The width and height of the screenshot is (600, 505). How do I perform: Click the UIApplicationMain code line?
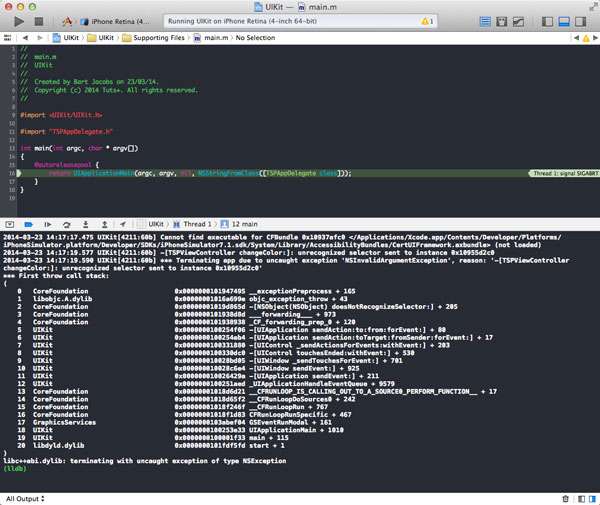pyautogui.click(x=200, y=173)
